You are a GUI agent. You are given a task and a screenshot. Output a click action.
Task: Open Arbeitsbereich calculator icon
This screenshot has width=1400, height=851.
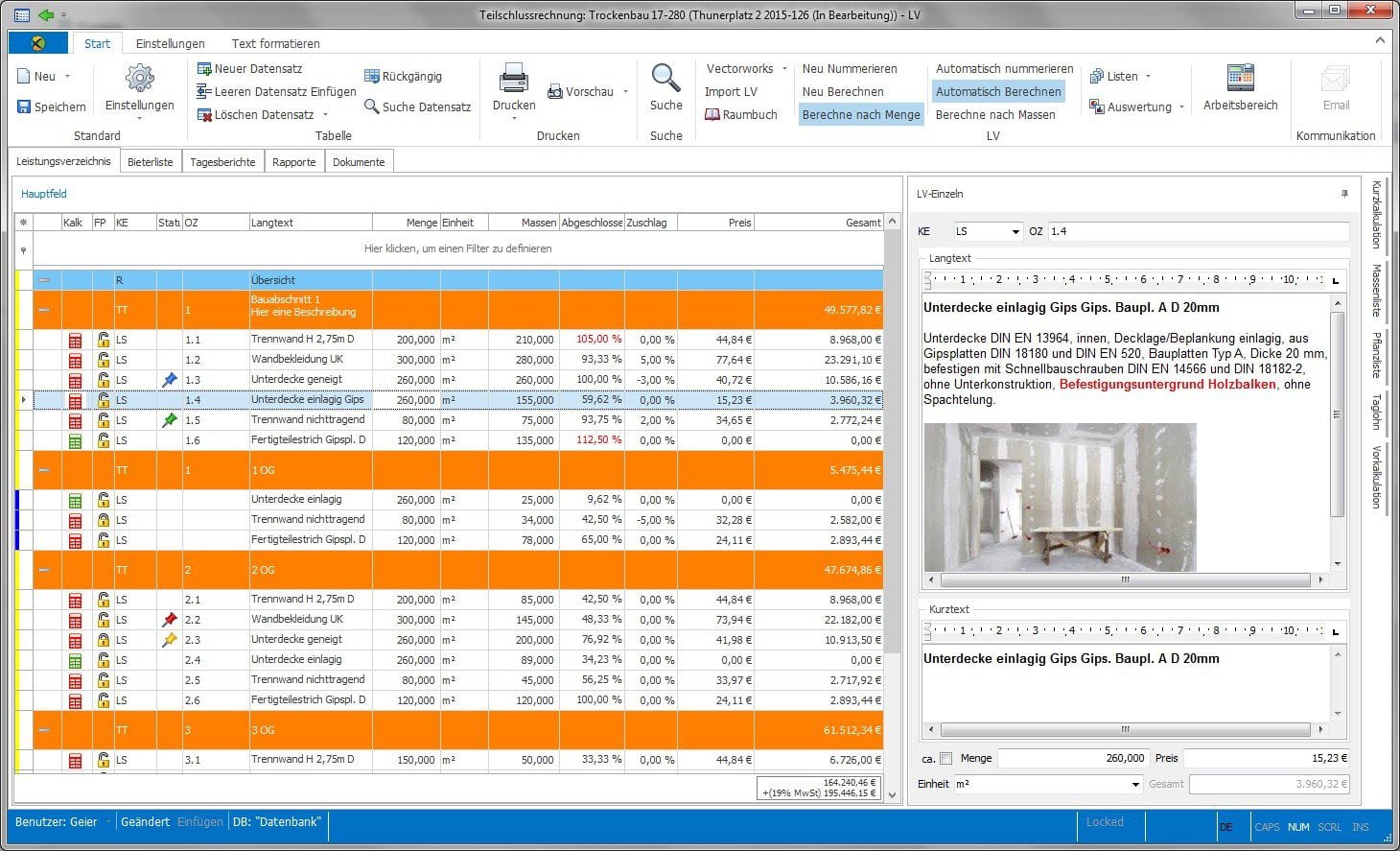pyautogui.click(x=1241, y=79)
